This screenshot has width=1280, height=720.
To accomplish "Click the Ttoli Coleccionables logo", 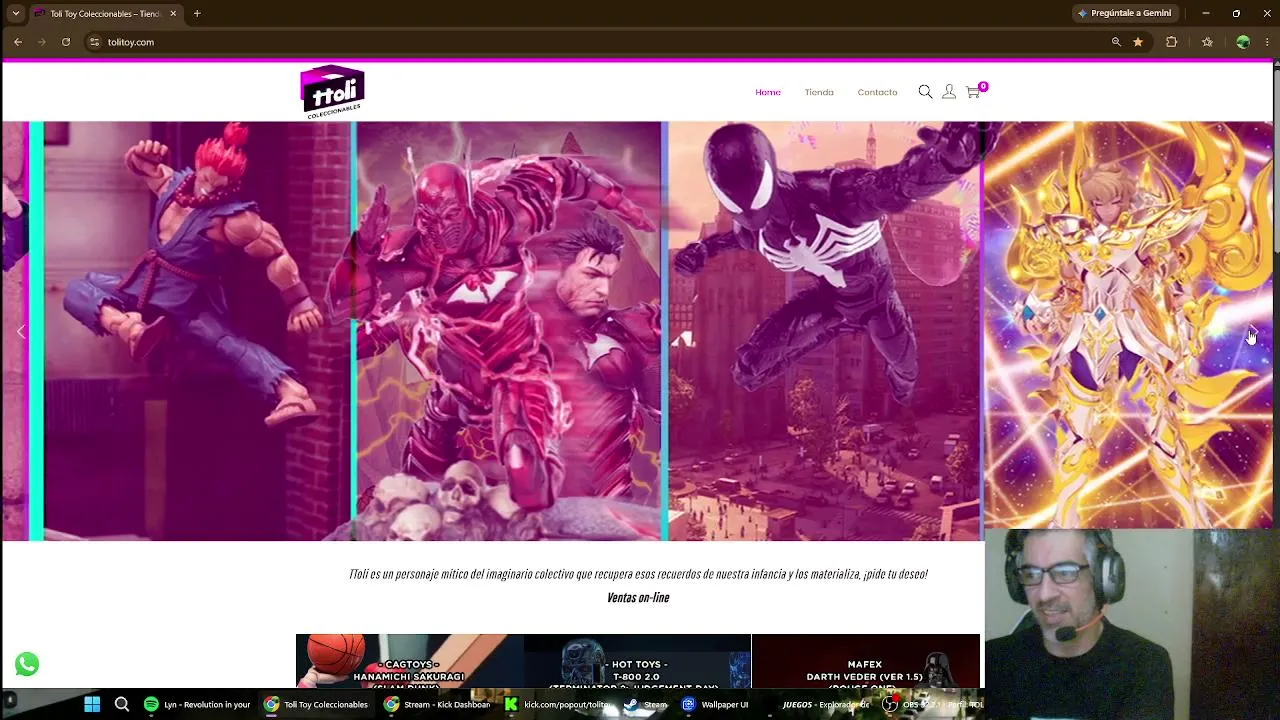I will [332, 92].
